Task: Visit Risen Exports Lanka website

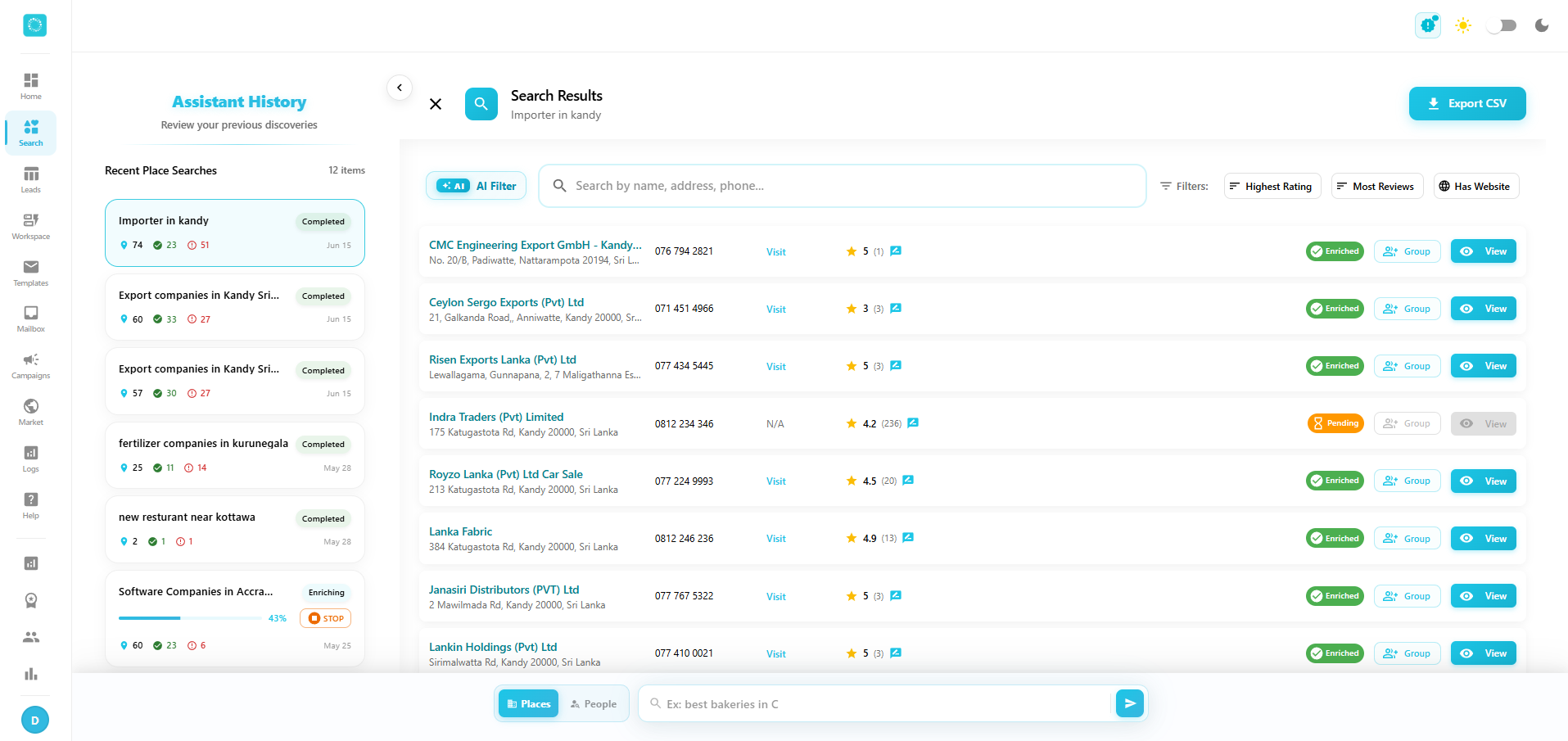Action: point(775,366)
